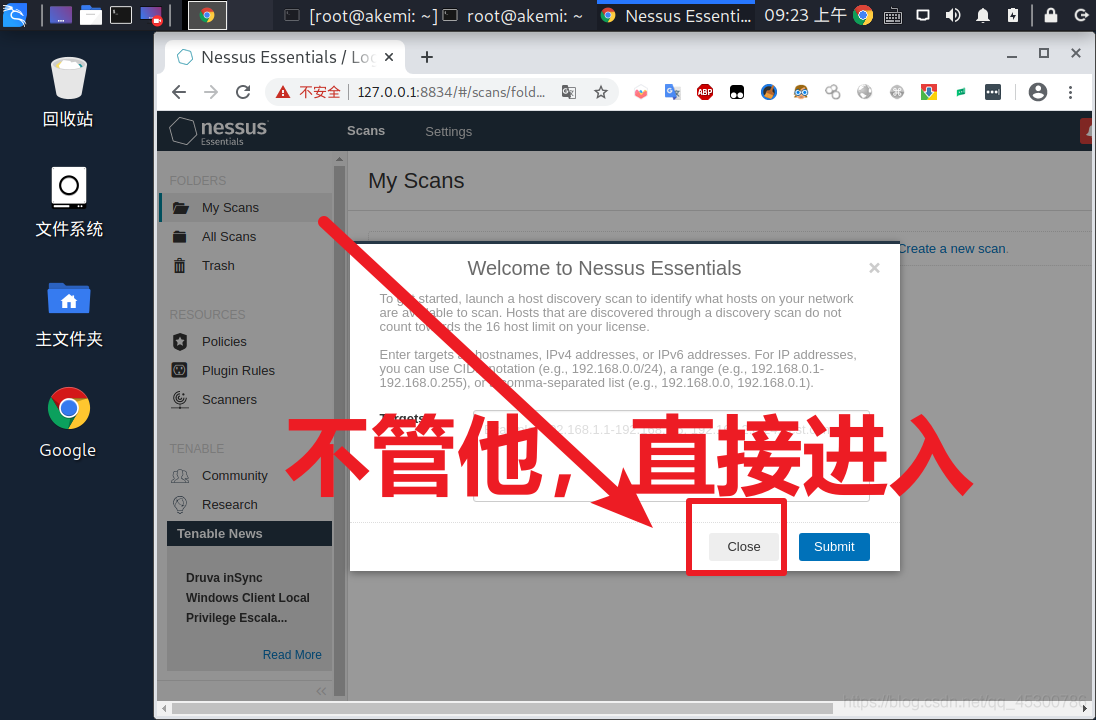Click the Chrome profile avatar icon
1096x720 pixels.
point(1038,92)
